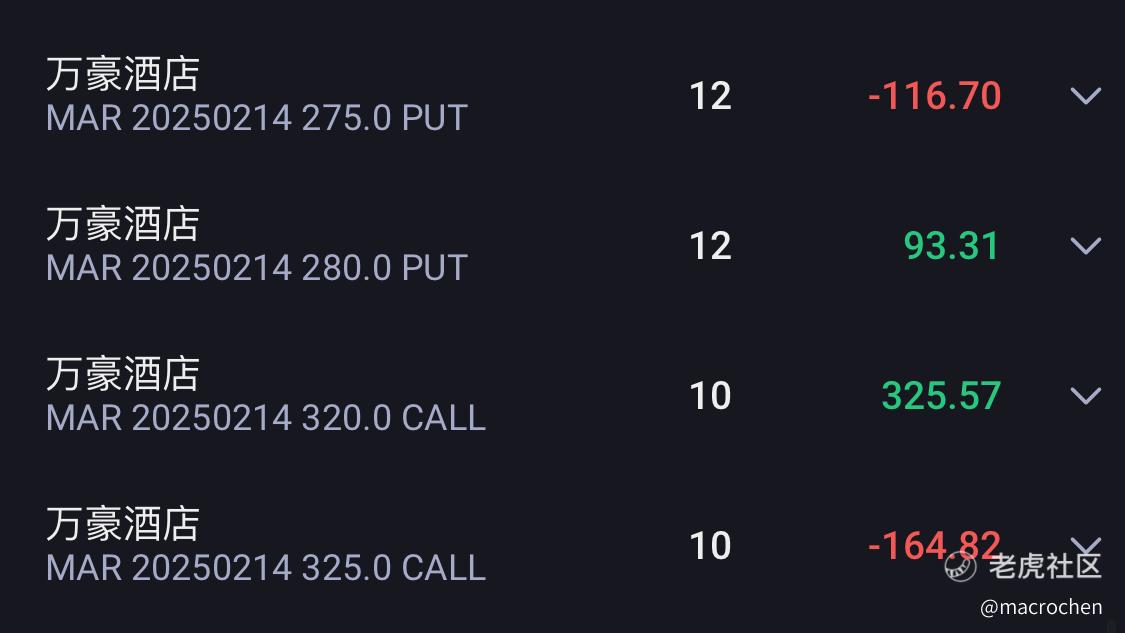Image resolution: width=1125 pixels, height=633 pixels.
Task: Click the 老虎社区 watermark text
Action: [x=1045, y=566]
